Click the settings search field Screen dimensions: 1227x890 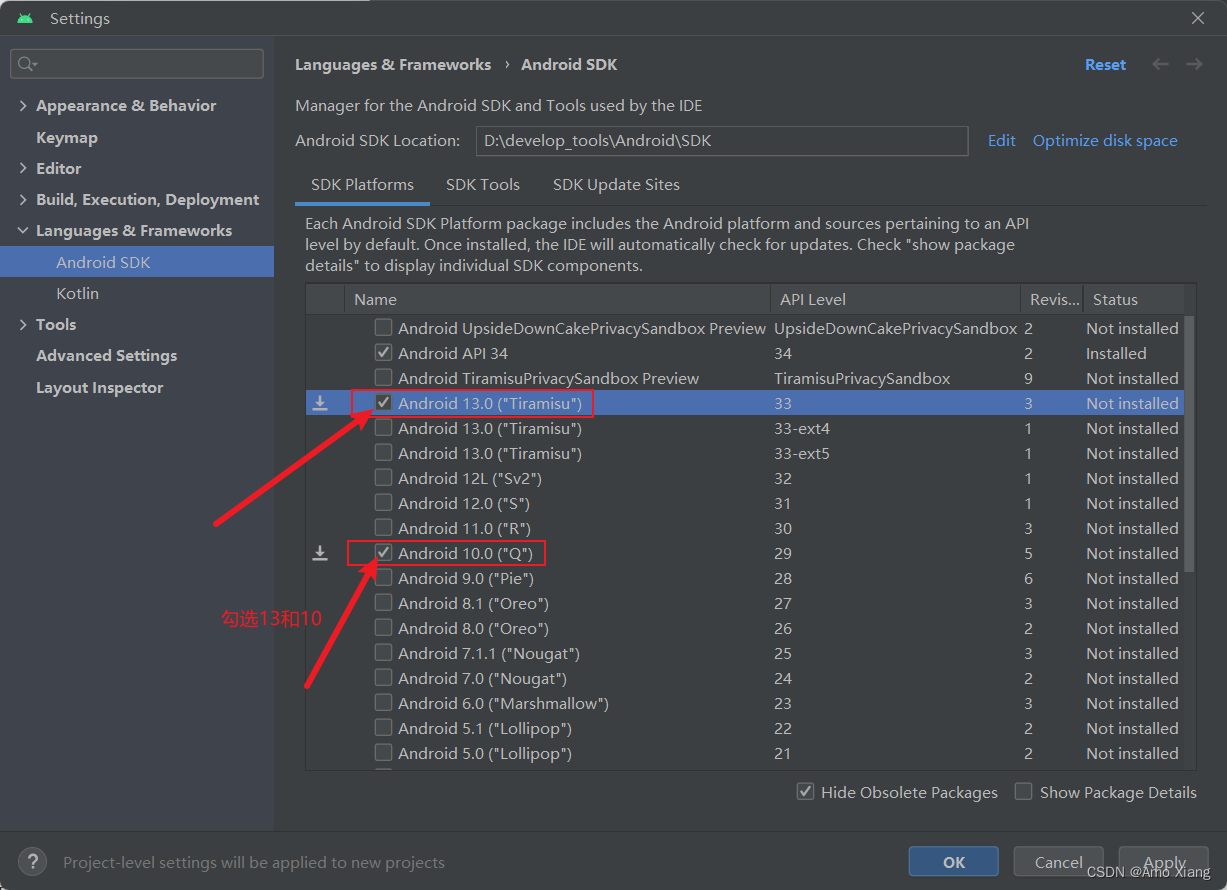point(137,64)
